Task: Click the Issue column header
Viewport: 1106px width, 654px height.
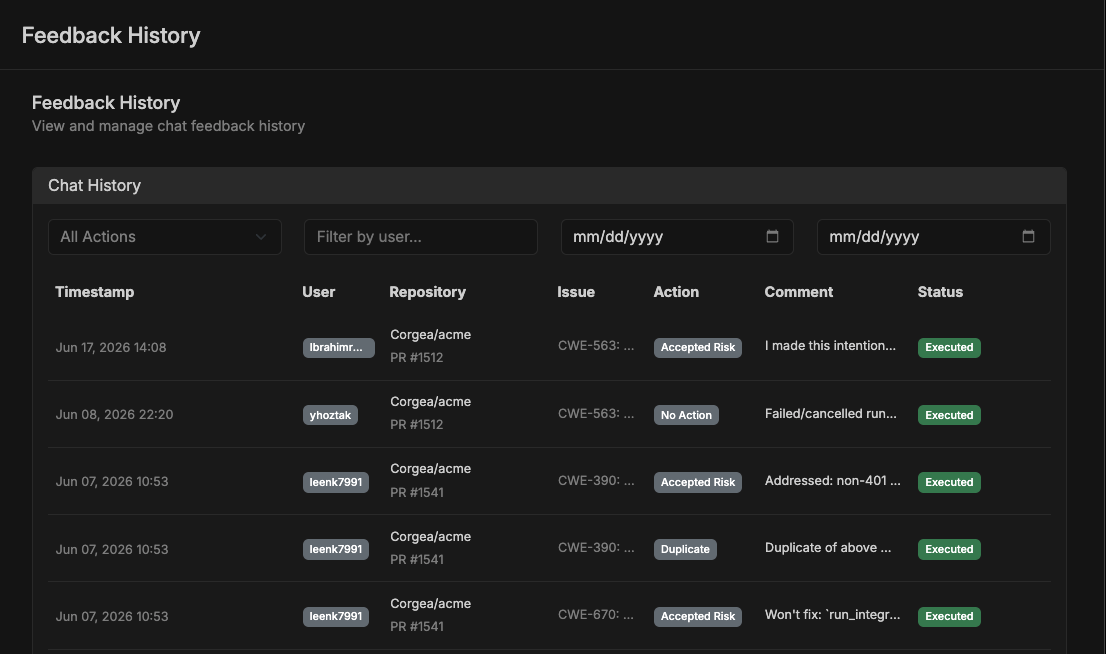Action: coord(576,292)
